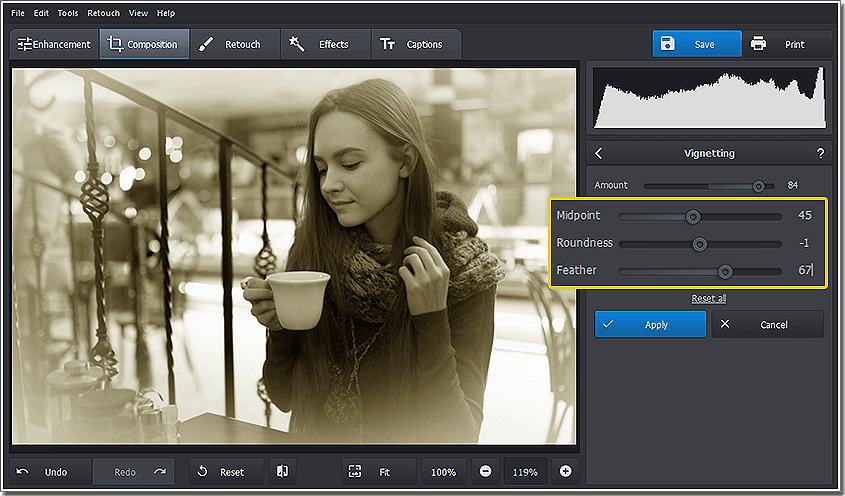The height and width of the screenshot is (496, 845).
Task: Open the View menu
Action: coord(138,13)
